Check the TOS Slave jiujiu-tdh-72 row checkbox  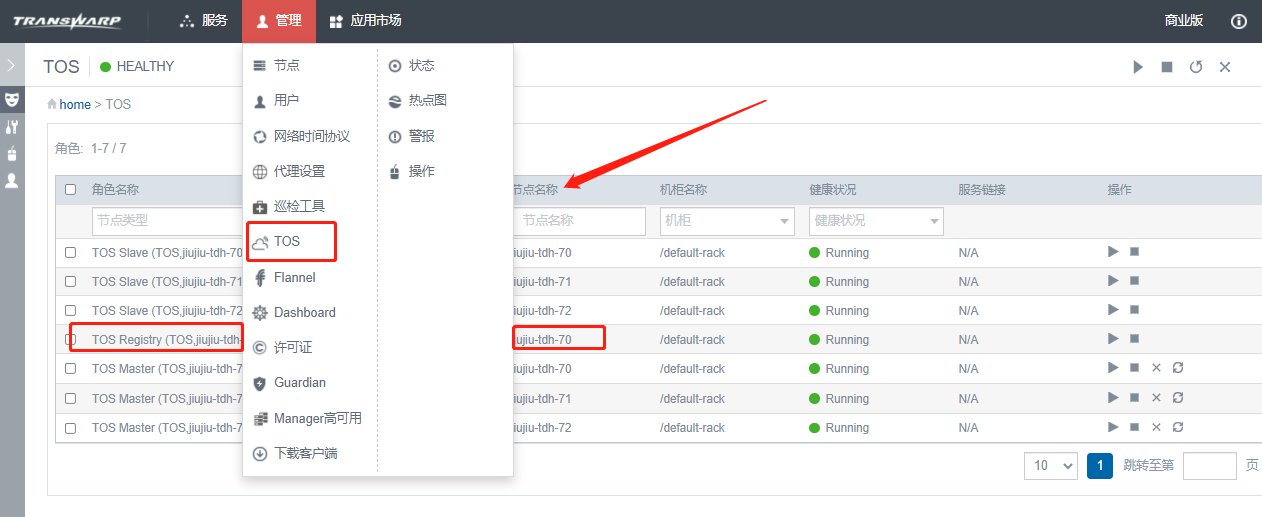(71, 311)
